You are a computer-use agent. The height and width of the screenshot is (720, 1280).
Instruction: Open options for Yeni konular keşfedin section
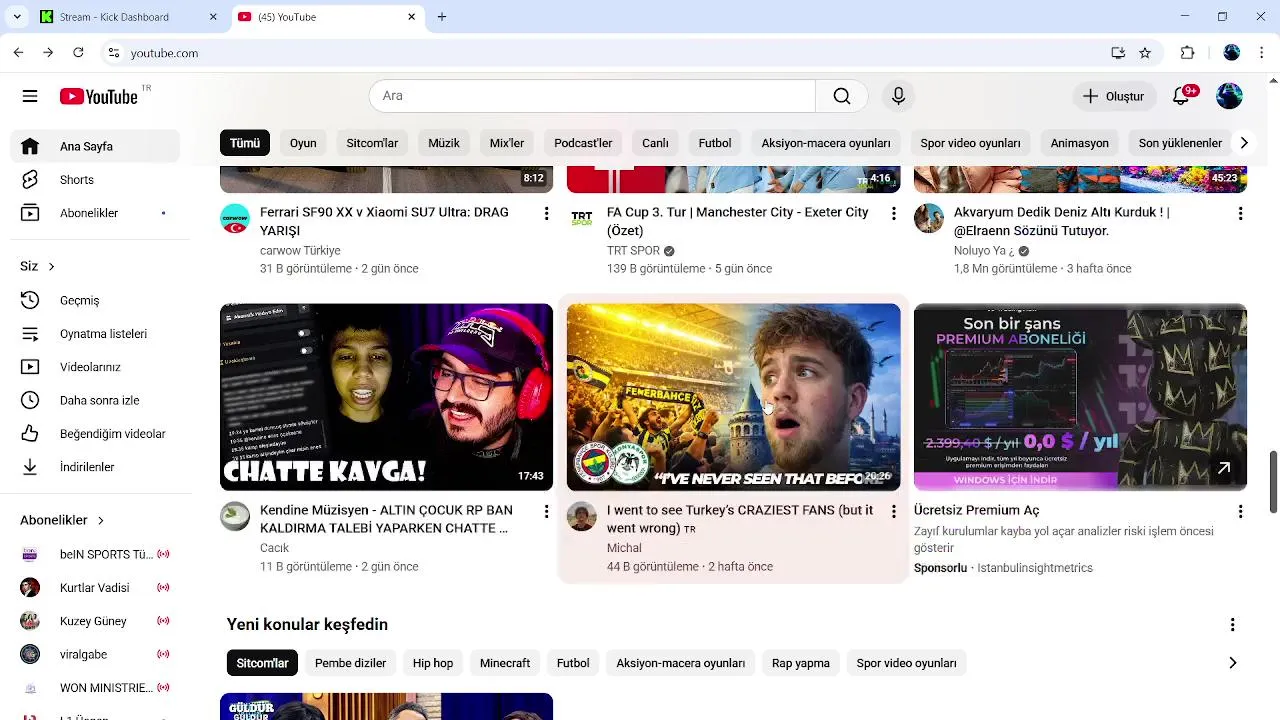[1232, 624]
